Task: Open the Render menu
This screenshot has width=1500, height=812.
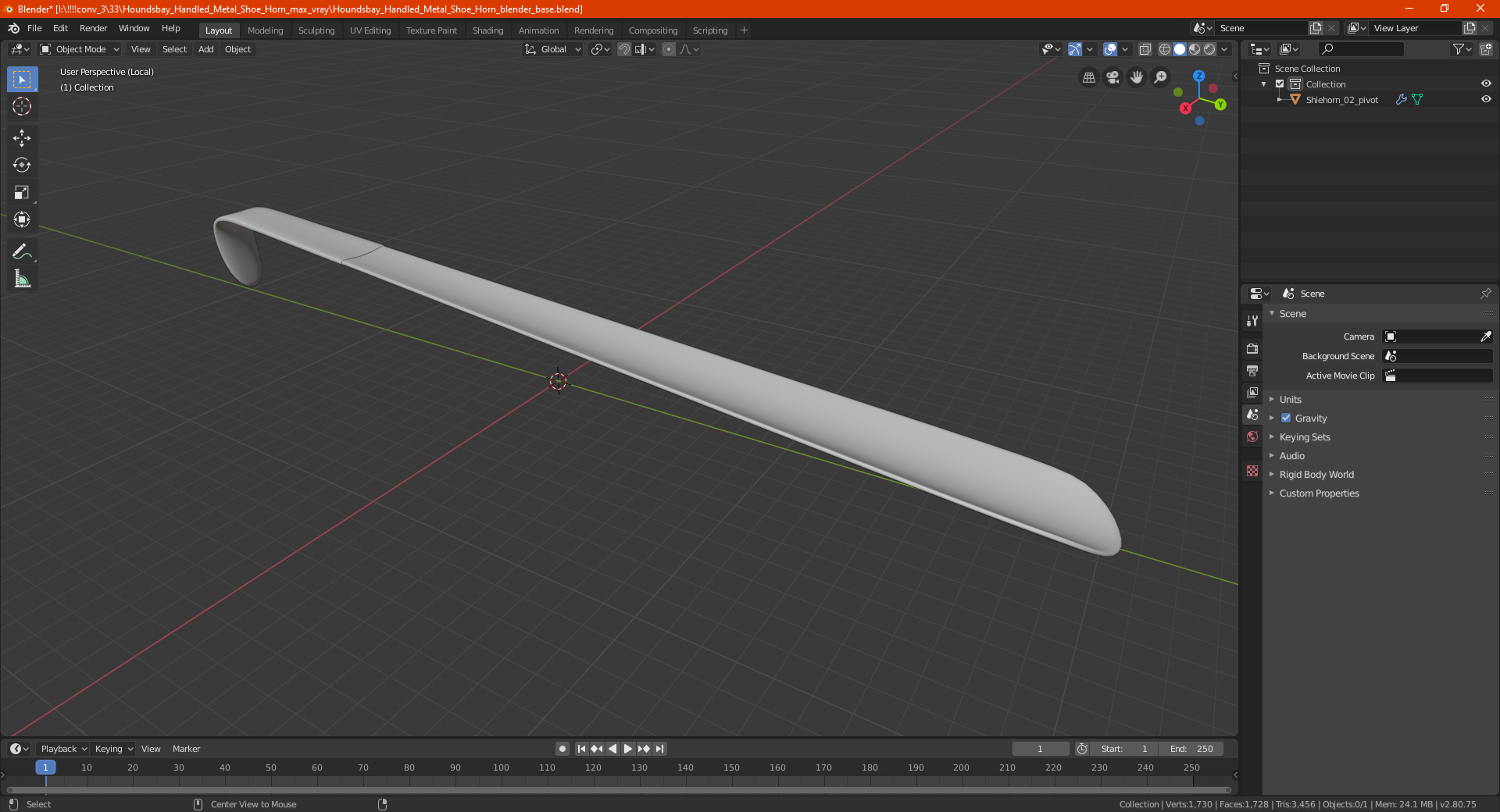Action: pos(93,28)
